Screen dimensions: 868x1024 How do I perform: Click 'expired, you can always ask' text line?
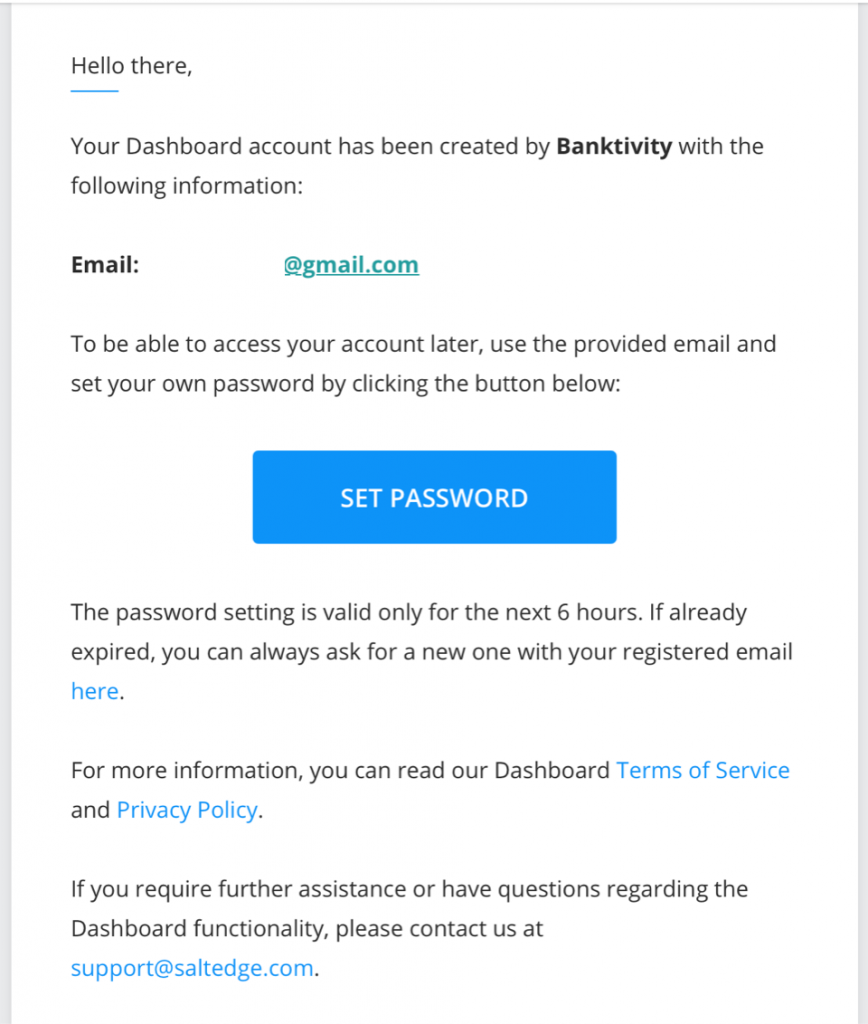pos(432,652)
